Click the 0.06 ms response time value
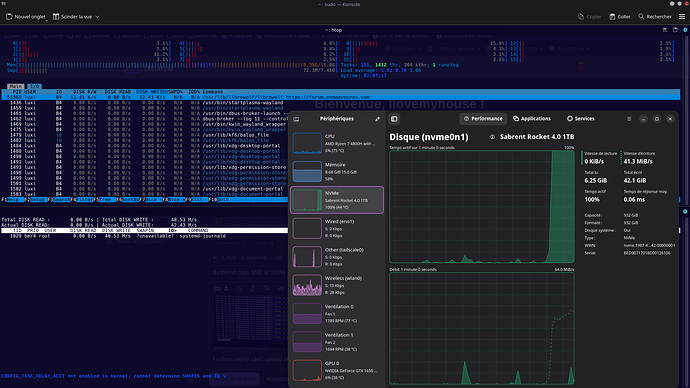 [634, 199]
